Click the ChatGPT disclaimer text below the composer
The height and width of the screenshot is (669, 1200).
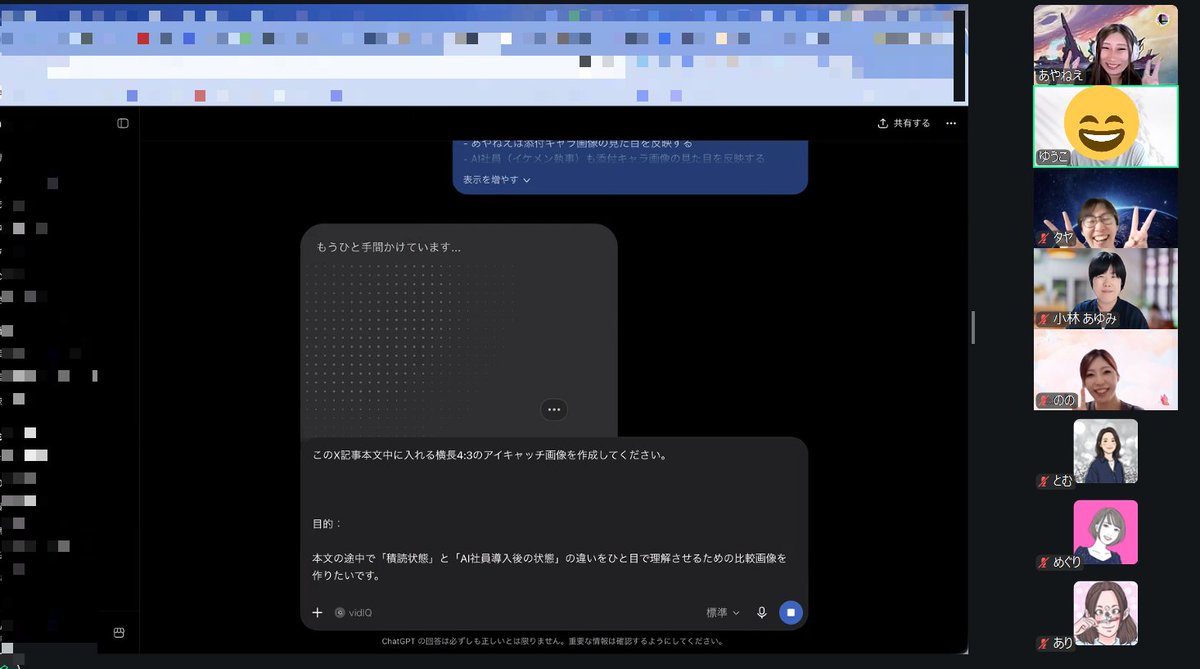(553, 641)
